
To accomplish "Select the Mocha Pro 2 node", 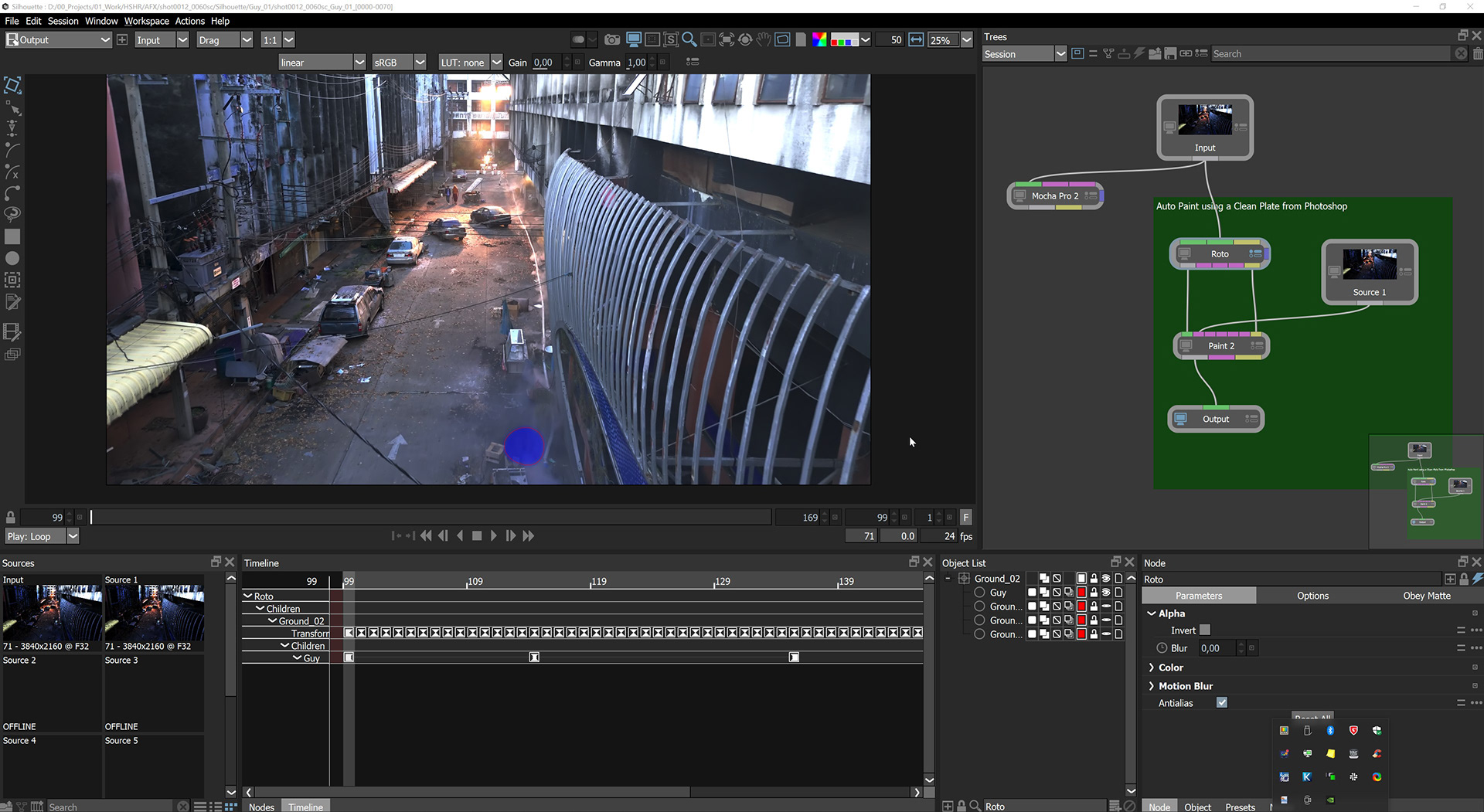I will coord(1055,195).
